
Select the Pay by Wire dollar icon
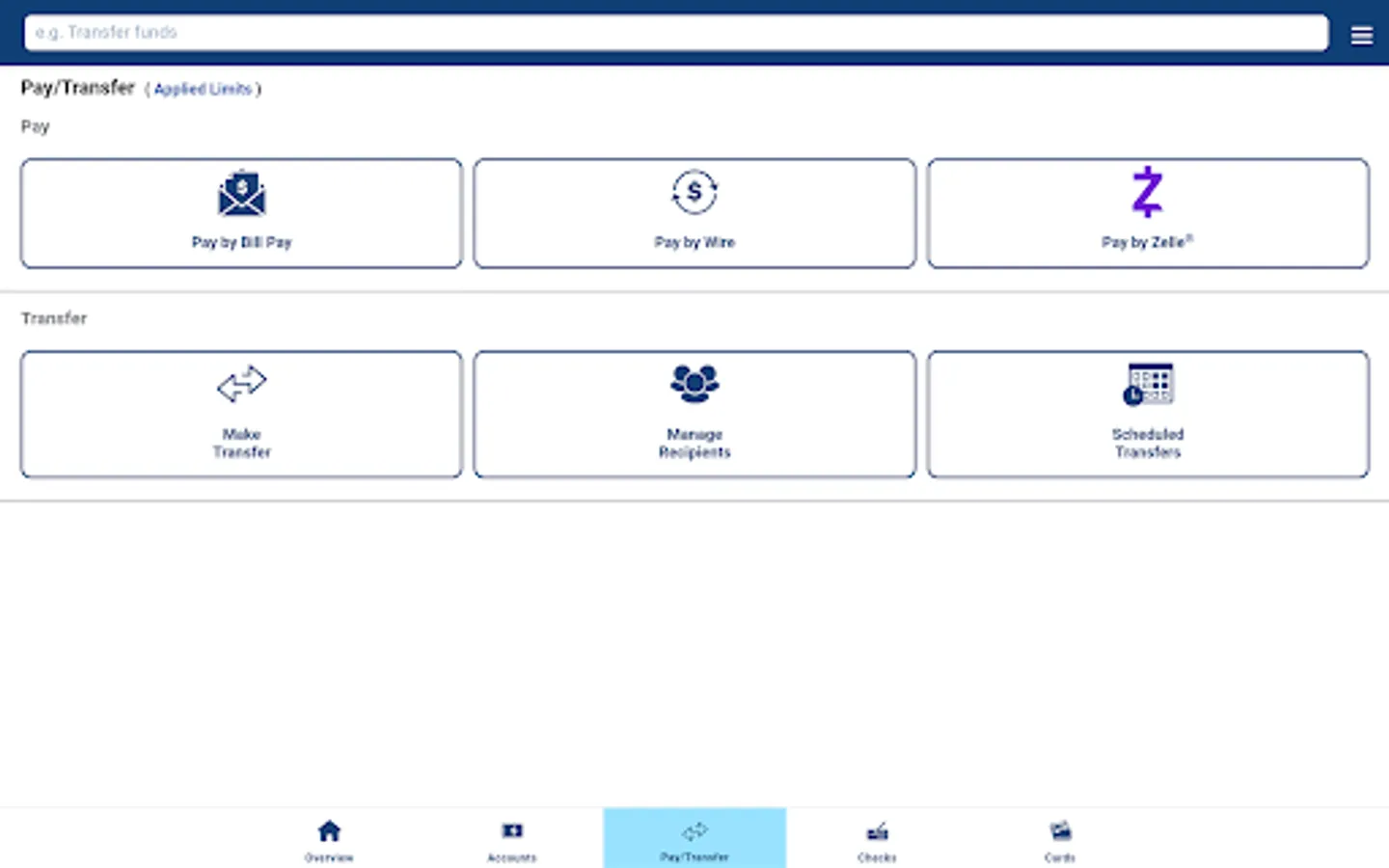(x=694, y=192)
